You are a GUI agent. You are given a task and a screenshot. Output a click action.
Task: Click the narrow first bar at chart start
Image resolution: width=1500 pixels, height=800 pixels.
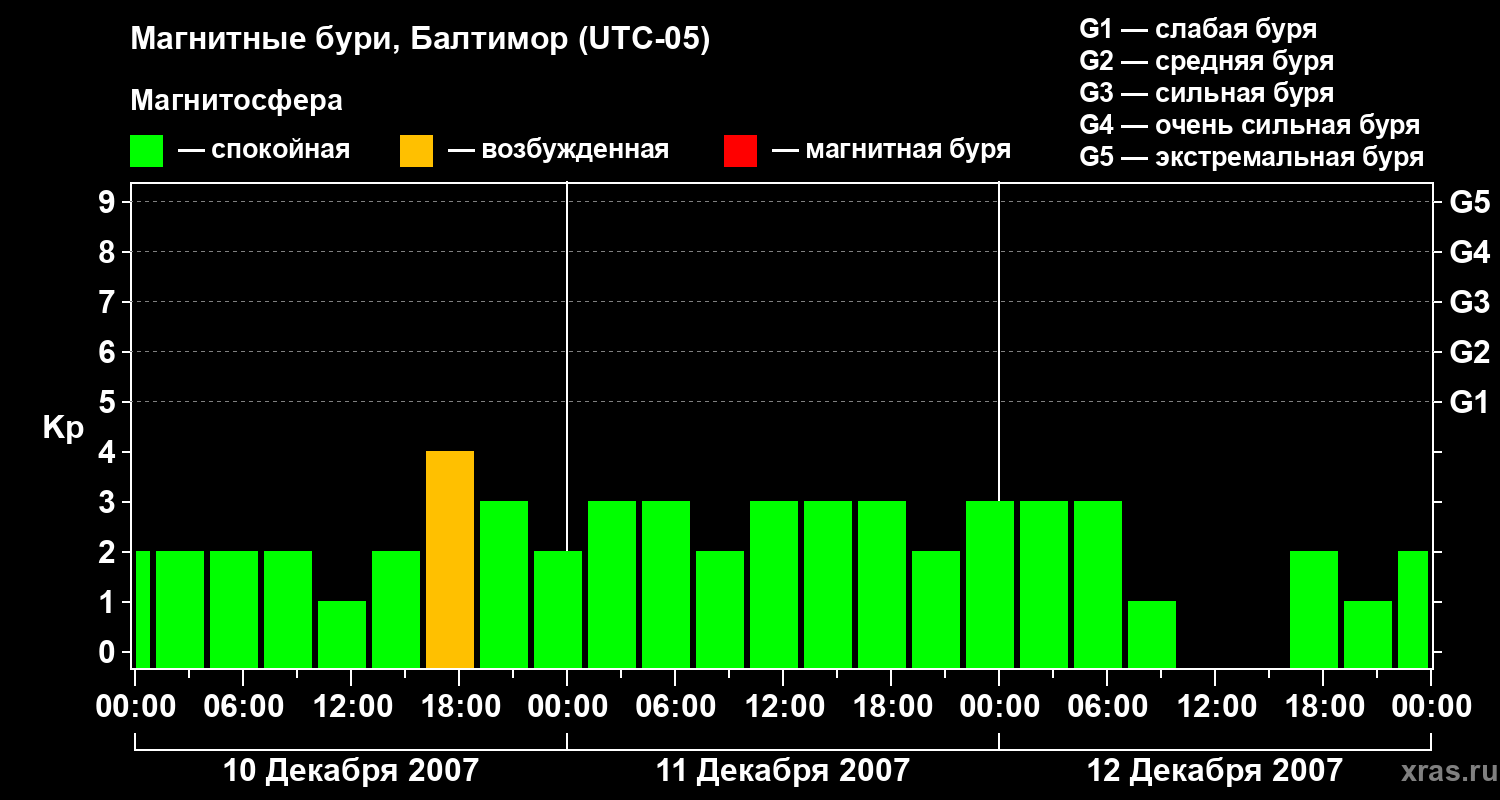click(142, 610)
